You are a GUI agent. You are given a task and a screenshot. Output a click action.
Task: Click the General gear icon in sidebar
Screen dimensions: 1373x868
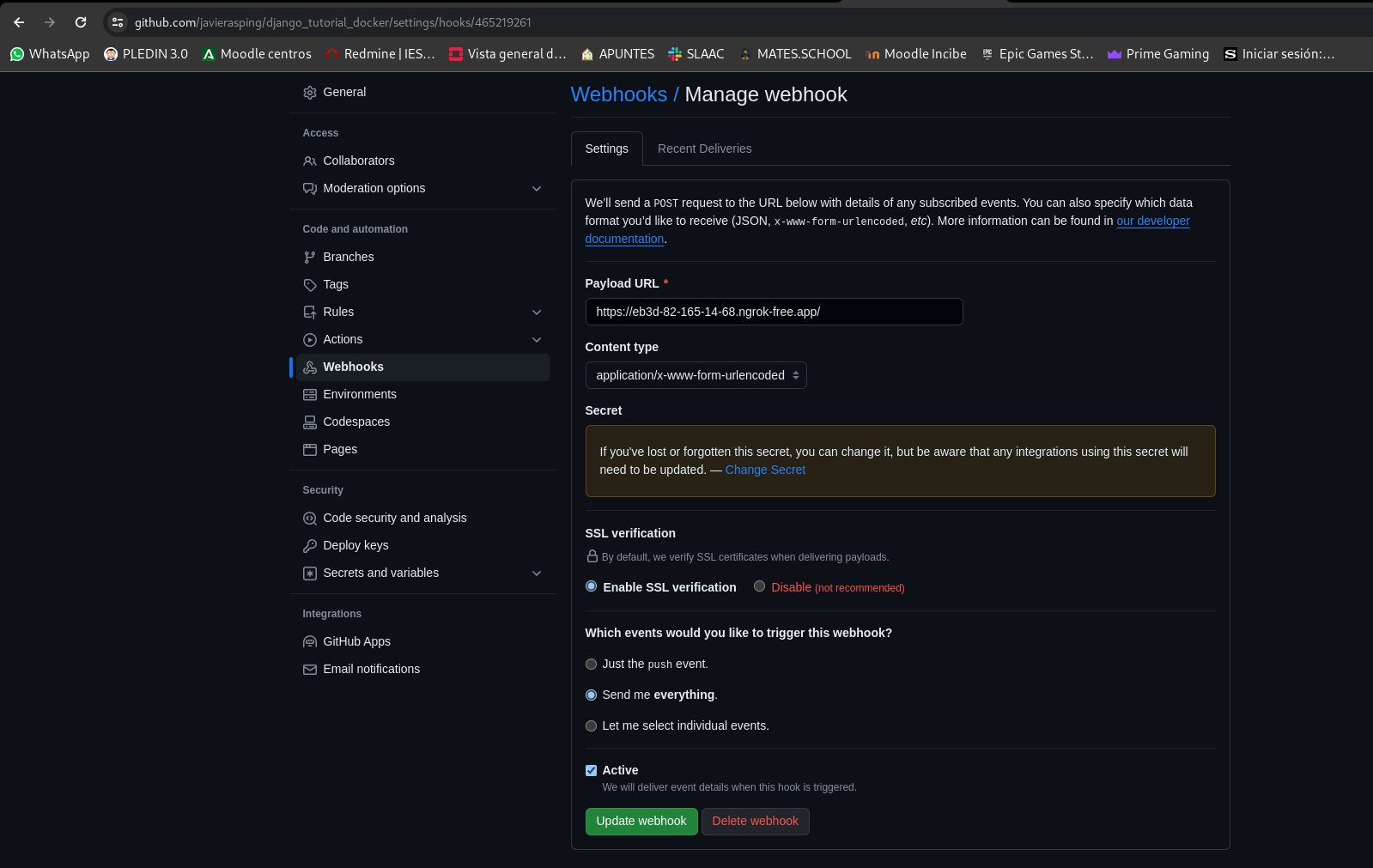point(310,93)
